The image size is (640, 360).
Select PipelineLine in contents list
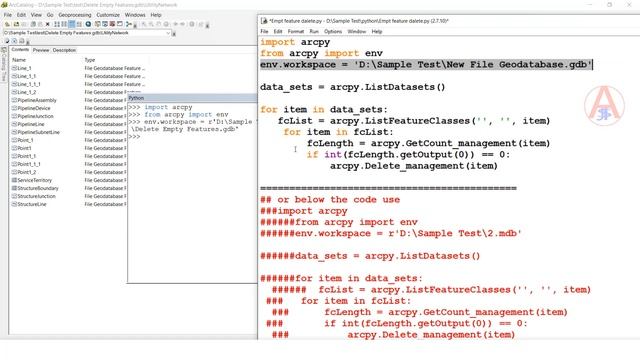(28, 124)
